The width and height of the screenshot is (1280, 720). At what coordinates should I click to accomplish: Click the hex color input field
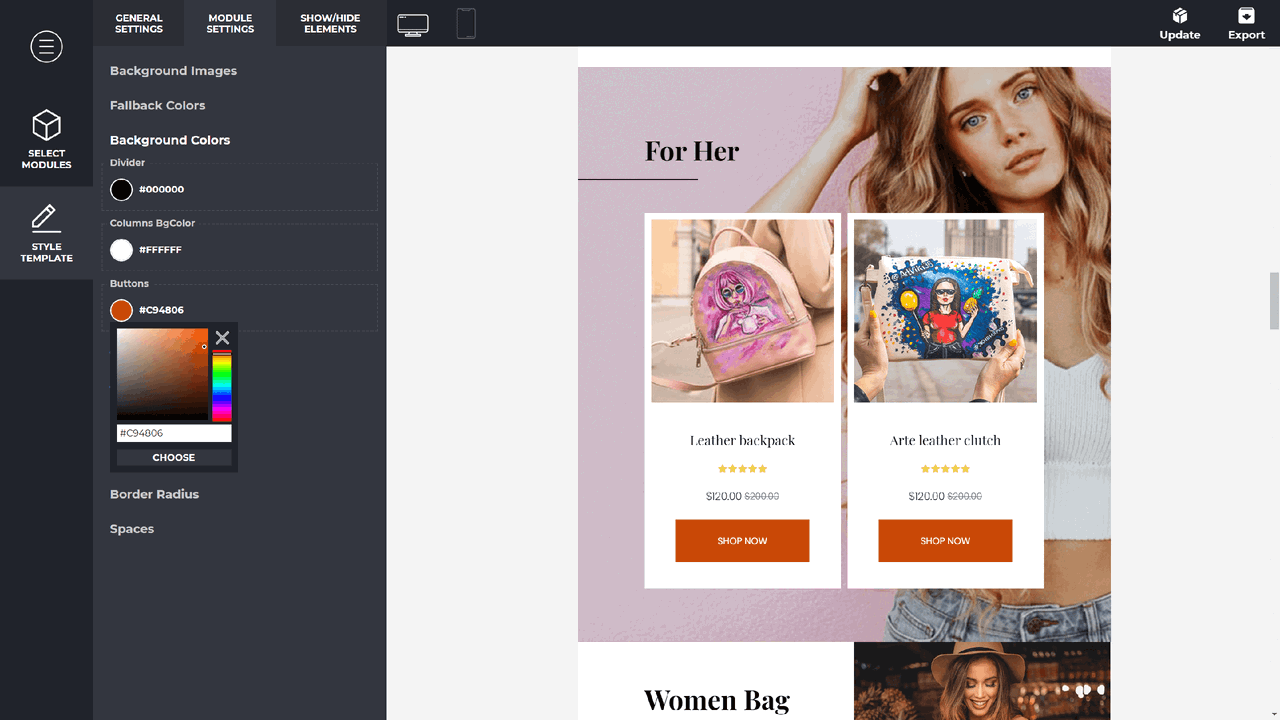[x=174, y=433]
